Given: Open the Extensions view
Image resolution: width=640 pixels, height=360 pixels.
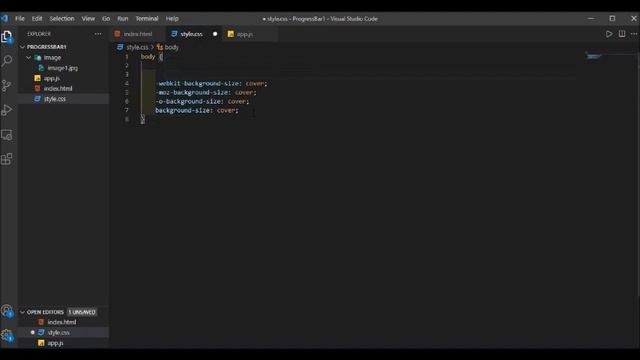Looking at the screenshot, I should click(x=7, y=159).
